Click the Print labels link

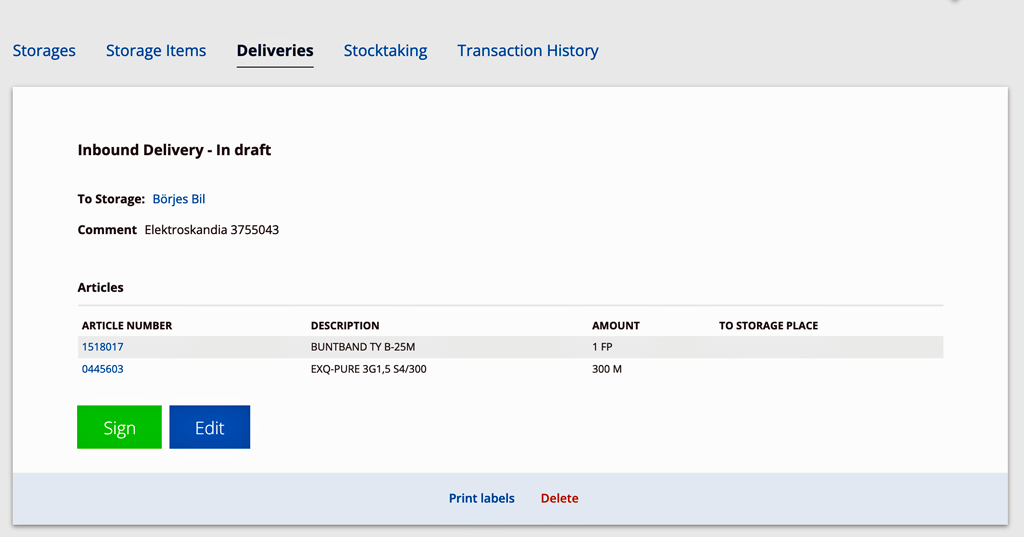[x=481, y=498]
